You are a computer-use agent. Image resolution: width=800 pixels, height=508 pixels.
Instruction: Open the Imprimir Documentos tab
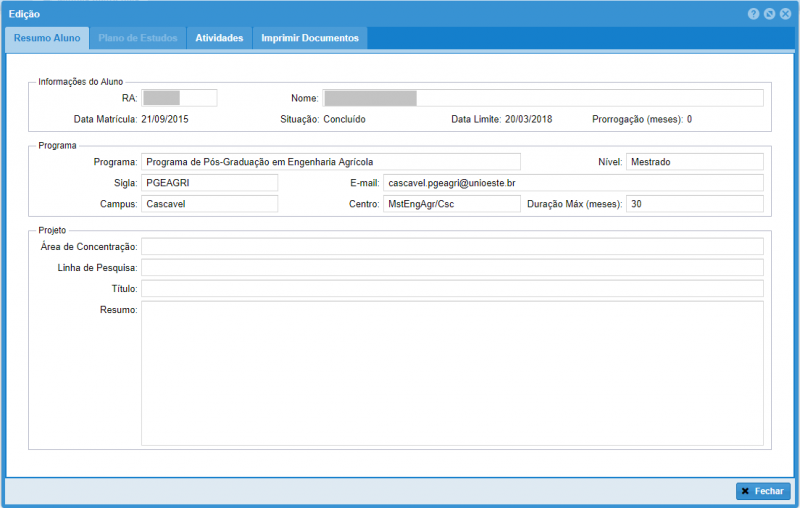[310, 38]
